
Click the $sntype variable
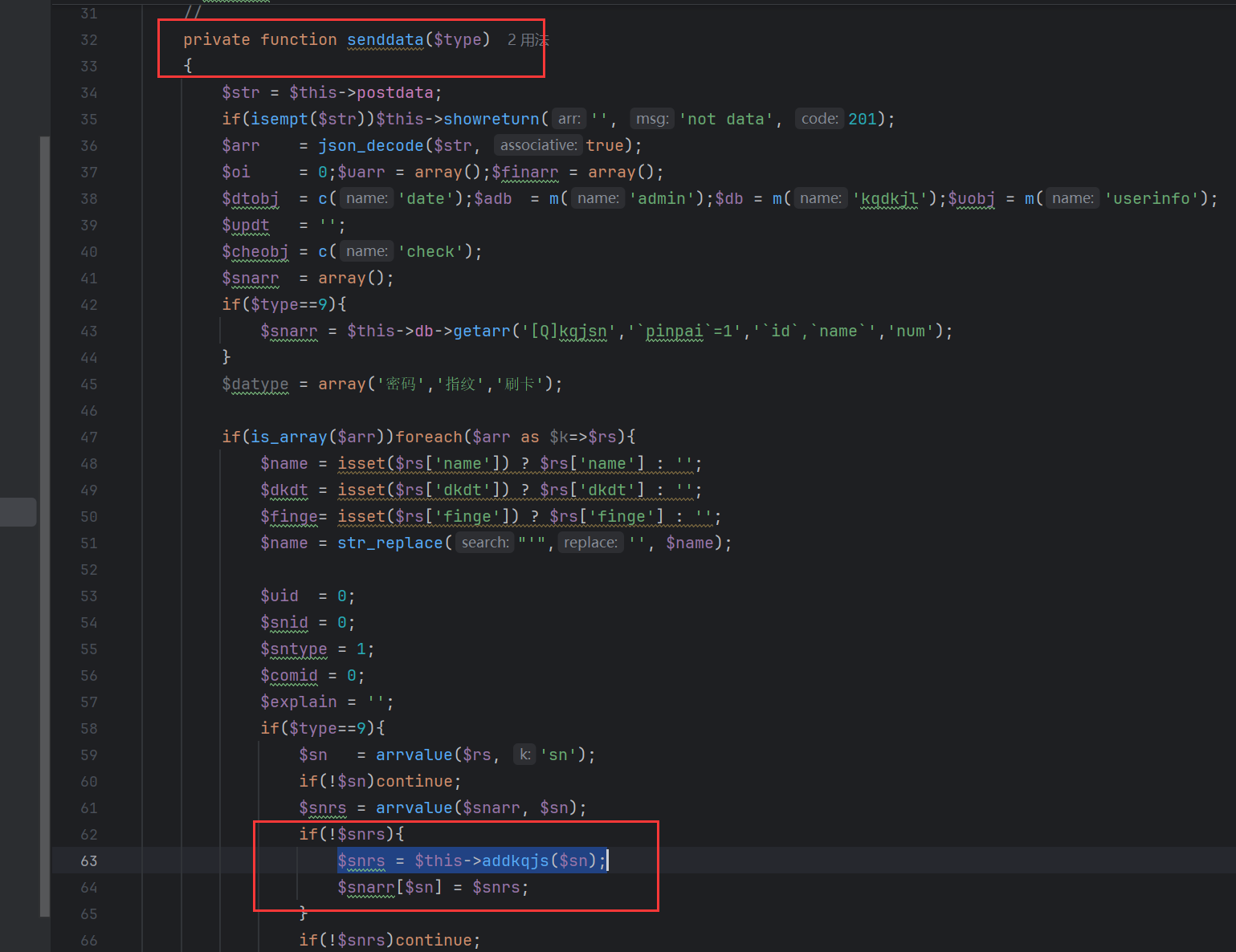tap(293, 649)
